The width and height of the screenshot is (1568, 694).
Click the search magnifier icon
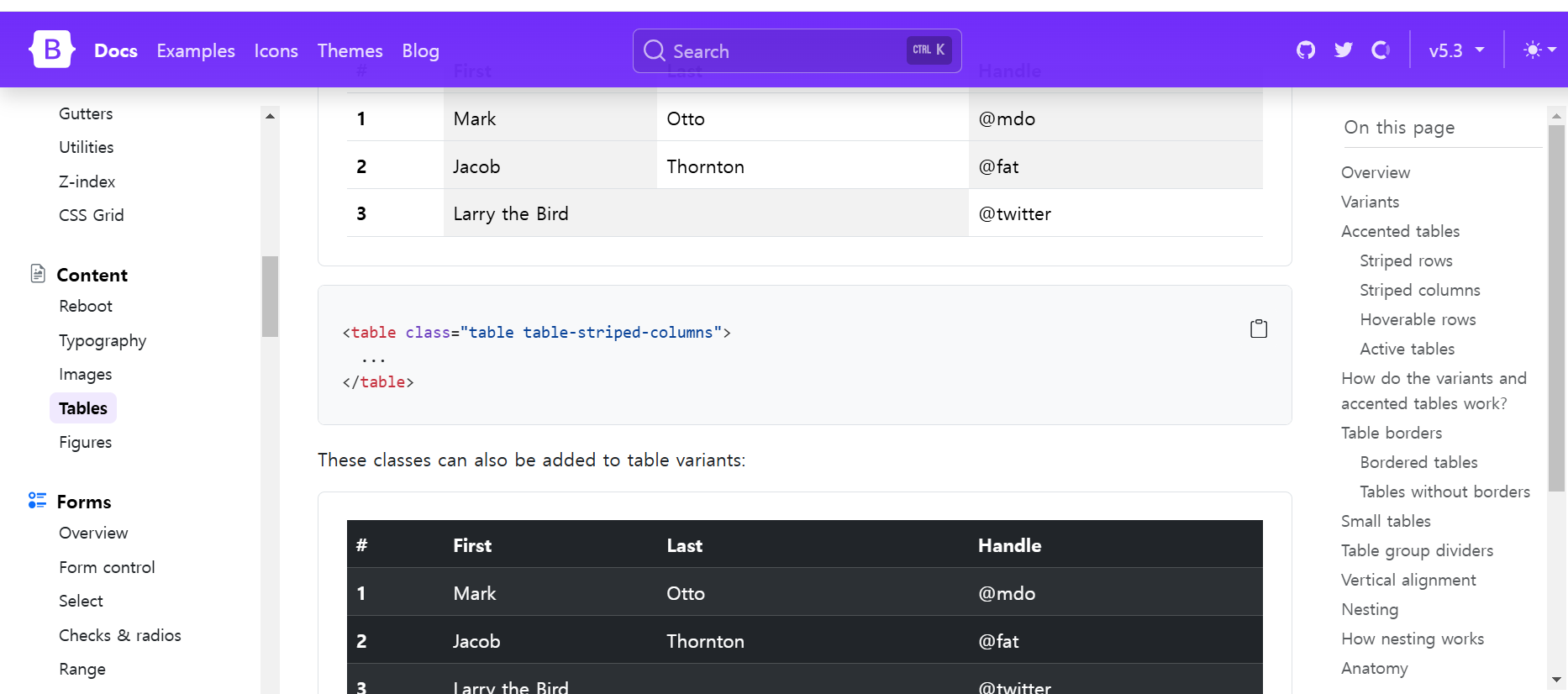pyautogui.click(x=655, y=51)
